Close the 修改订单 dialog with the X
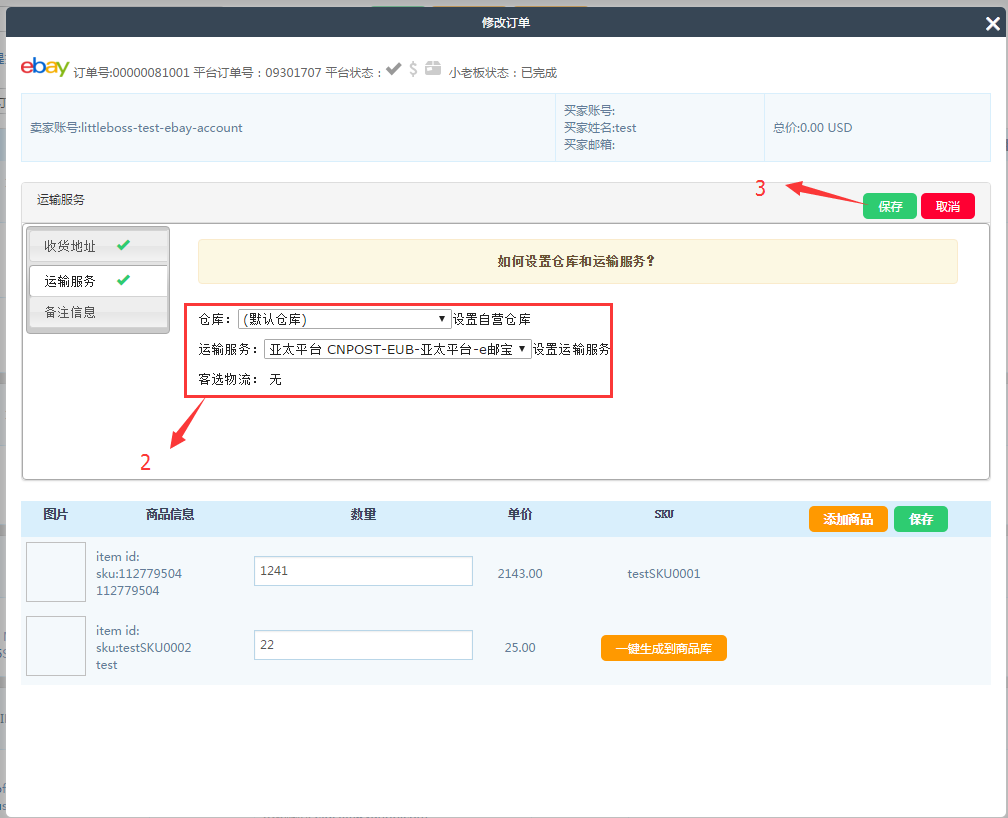Screen dimensions: 1008x818 991,23
